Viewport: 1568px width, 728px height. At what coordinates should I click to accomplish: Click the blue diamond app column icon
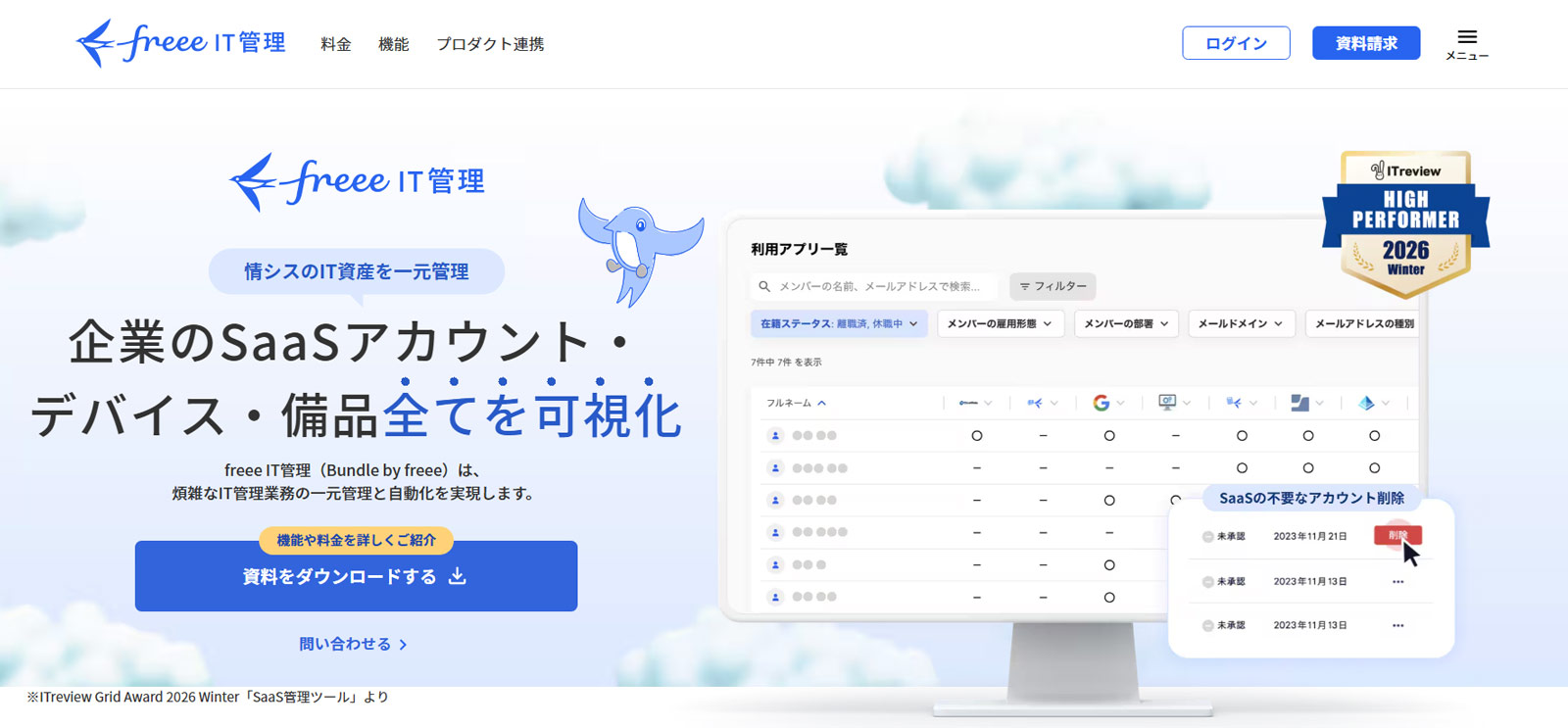coord(1366,403)
